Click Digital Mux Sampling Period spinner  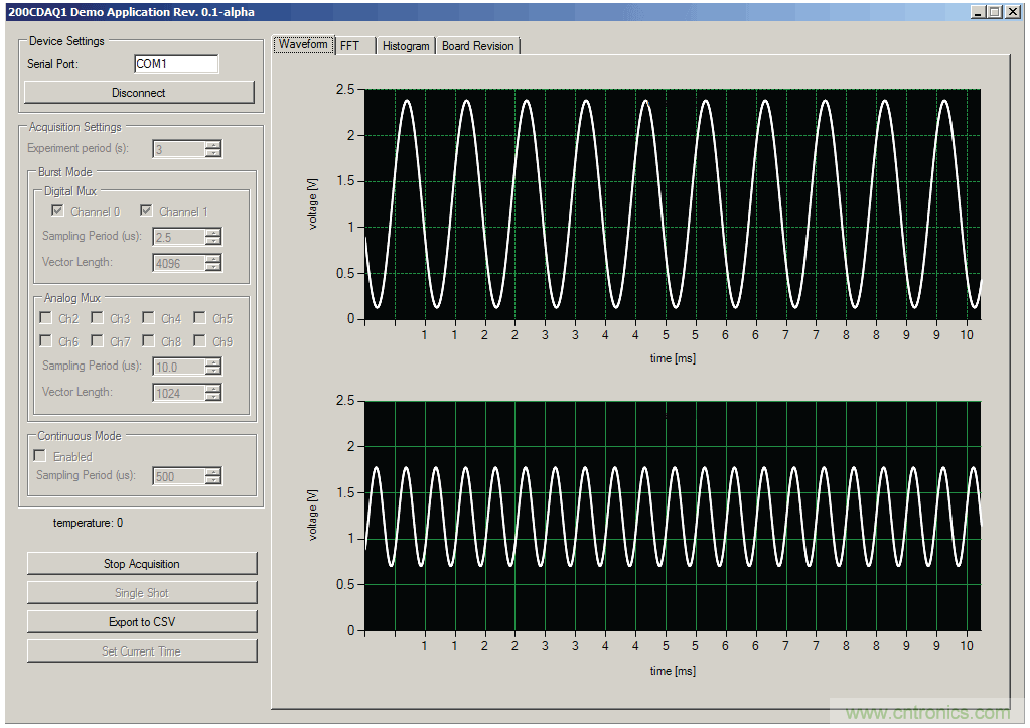pos(212,237)
